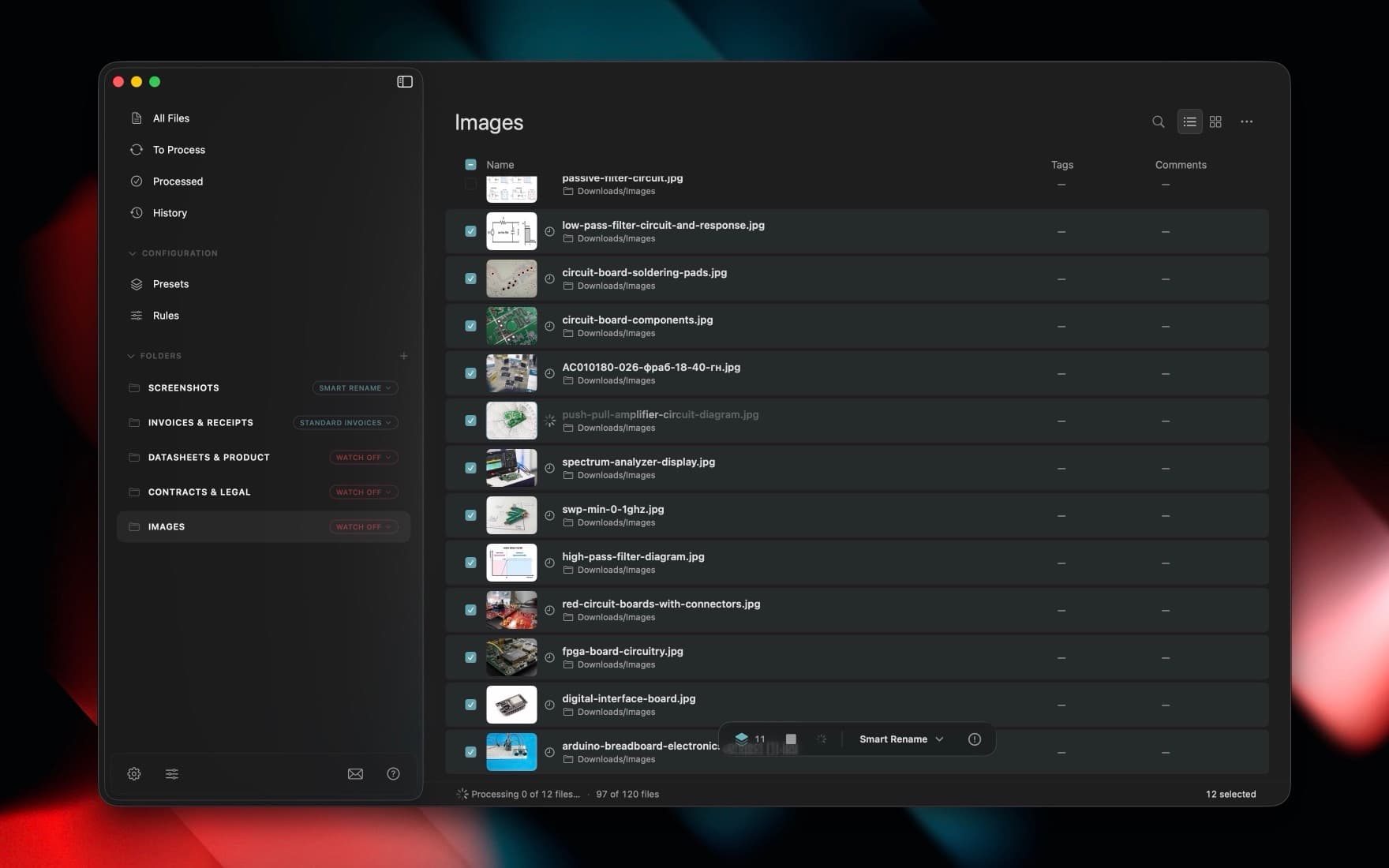The image size is (1389, 868).
Task: Click clock icon for digital-interface-board.jpg
Action: click(550, 705)
